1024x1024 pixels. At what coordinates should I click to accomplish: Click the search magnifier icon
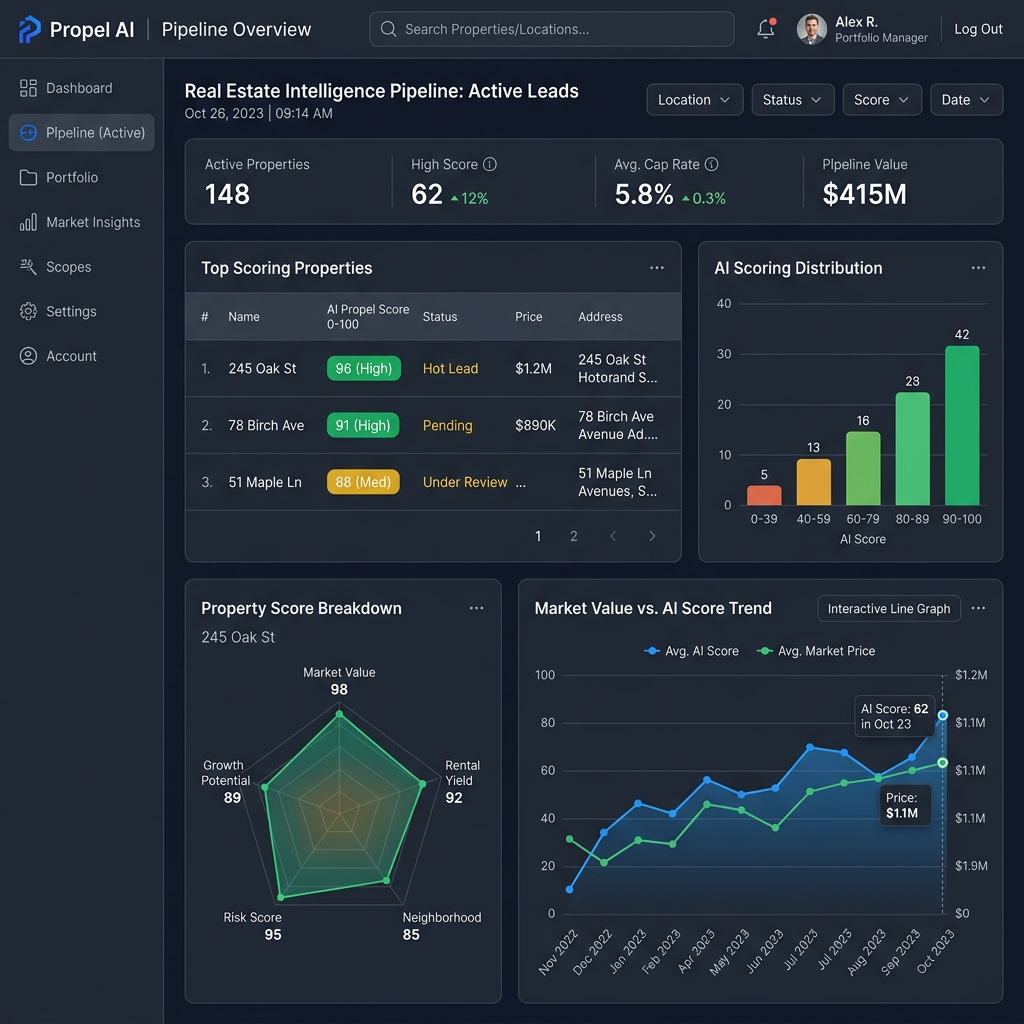[x=388, y=29]
